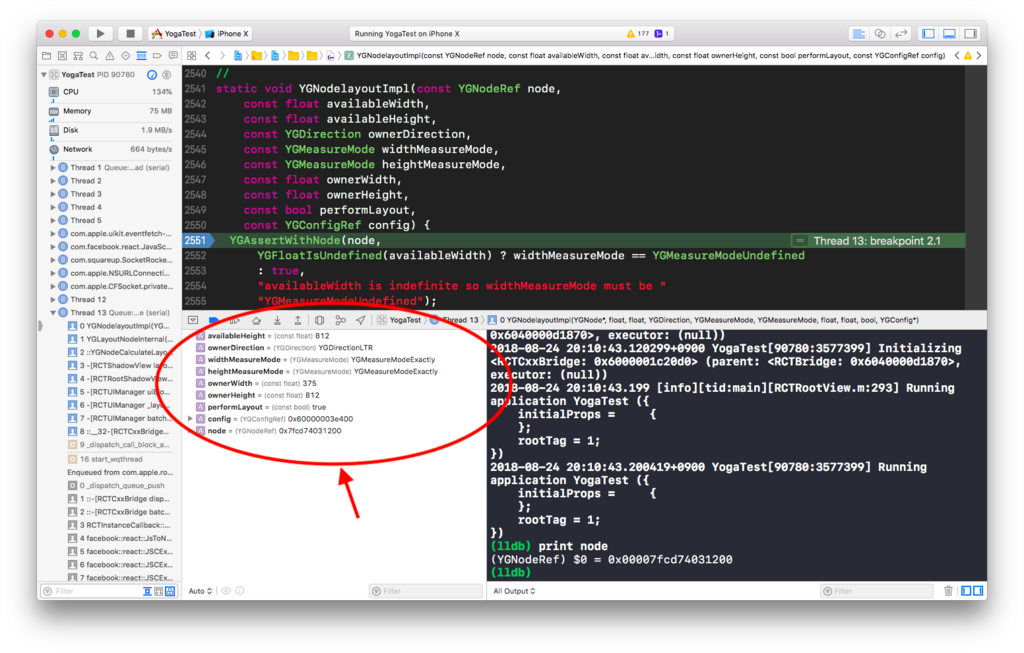Expand the config variable row
This screenshot has height=653, width=1024.
click(191, 419)
